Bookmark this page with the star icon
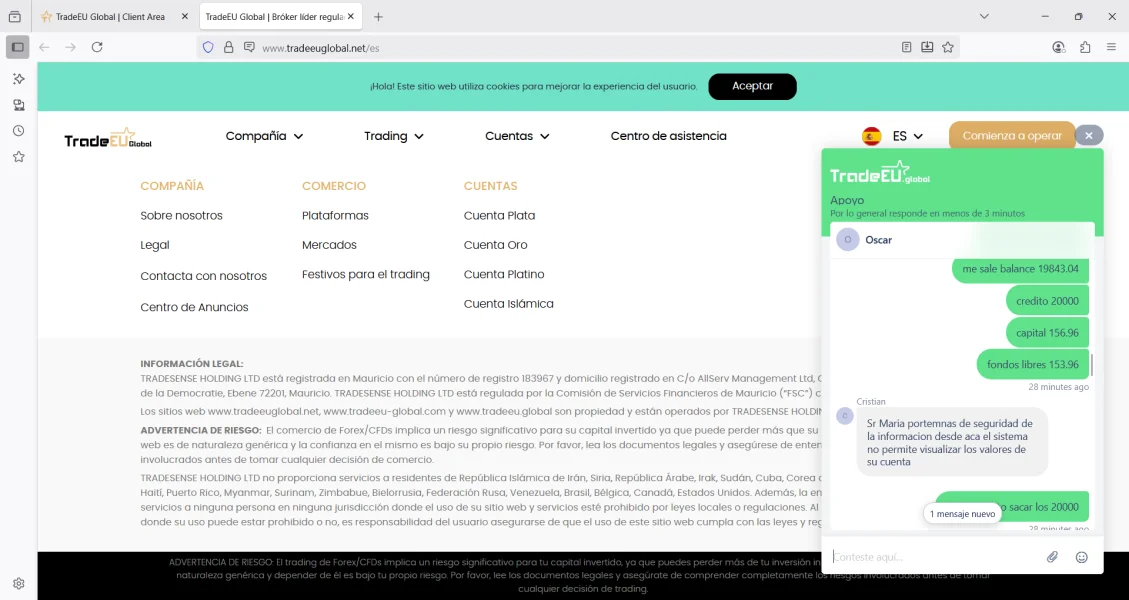The width and height of the screenshot is (1129, 600). point(948,47)
